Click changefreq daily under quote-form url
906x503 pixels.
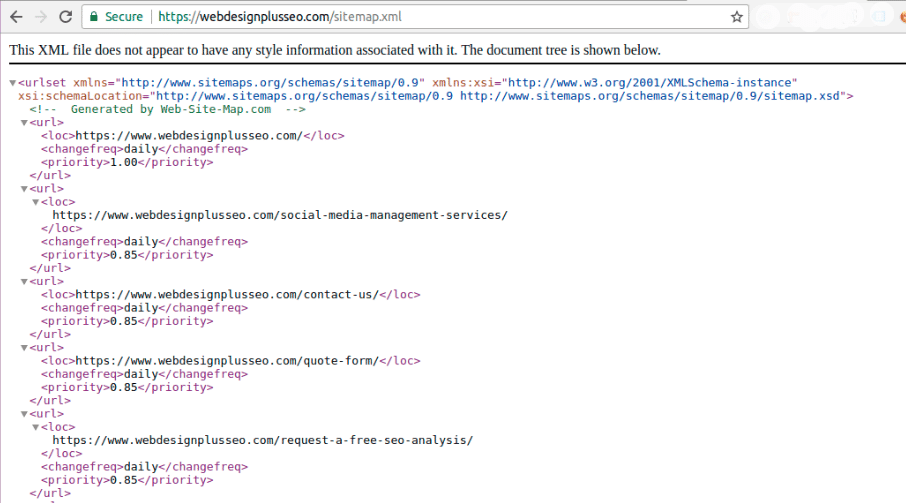(x=144, y=374)
